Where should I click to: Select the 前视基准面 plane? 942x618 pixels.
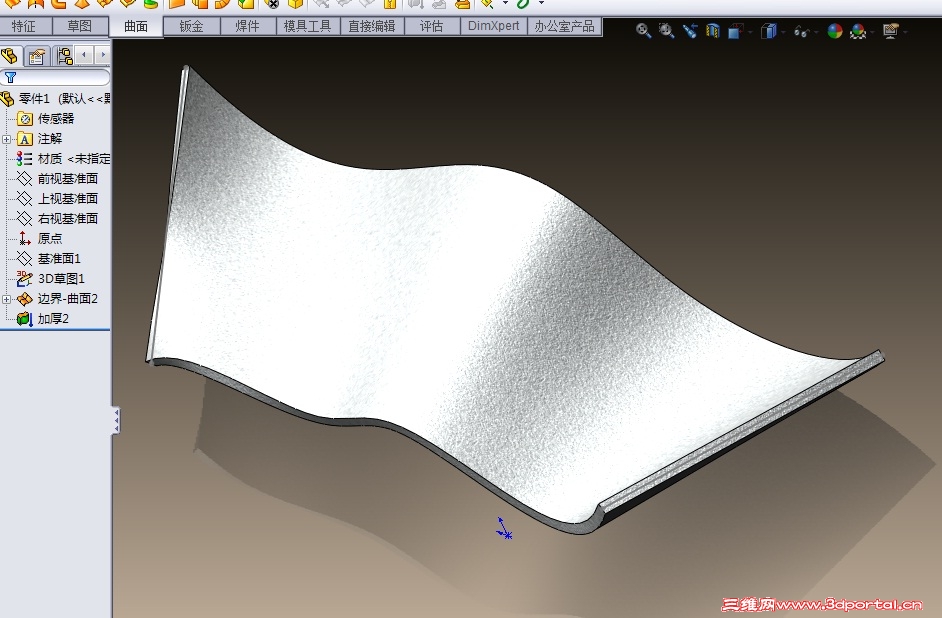[57, 178]
